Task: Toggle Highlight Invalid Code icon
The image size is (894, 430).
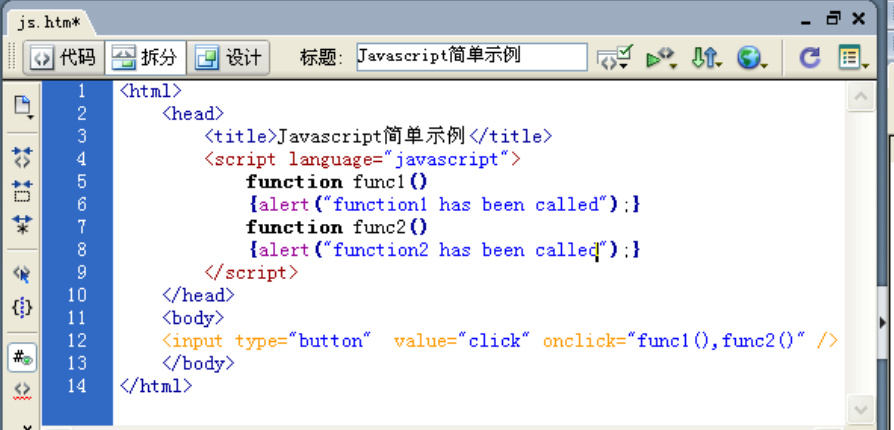Action: (22, 390)
